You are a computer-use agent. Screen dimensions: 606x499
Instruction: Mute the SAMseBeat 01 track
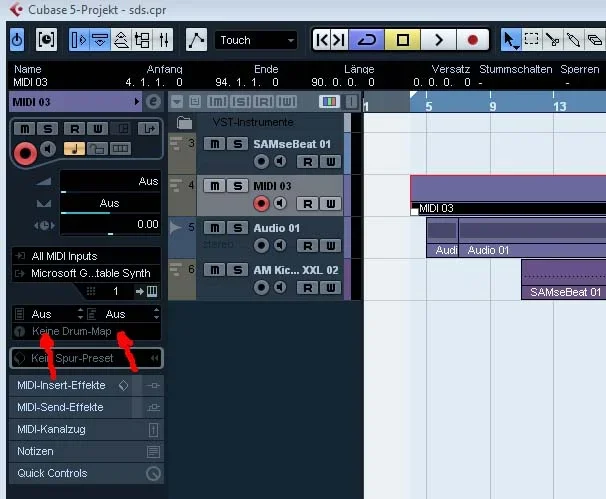[214, 144]
